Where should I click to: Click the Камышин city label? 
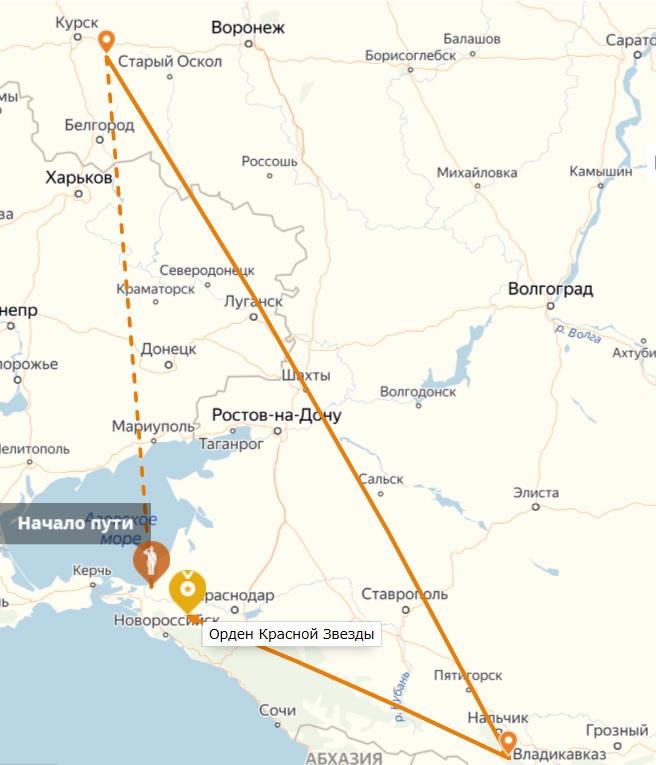600,171
